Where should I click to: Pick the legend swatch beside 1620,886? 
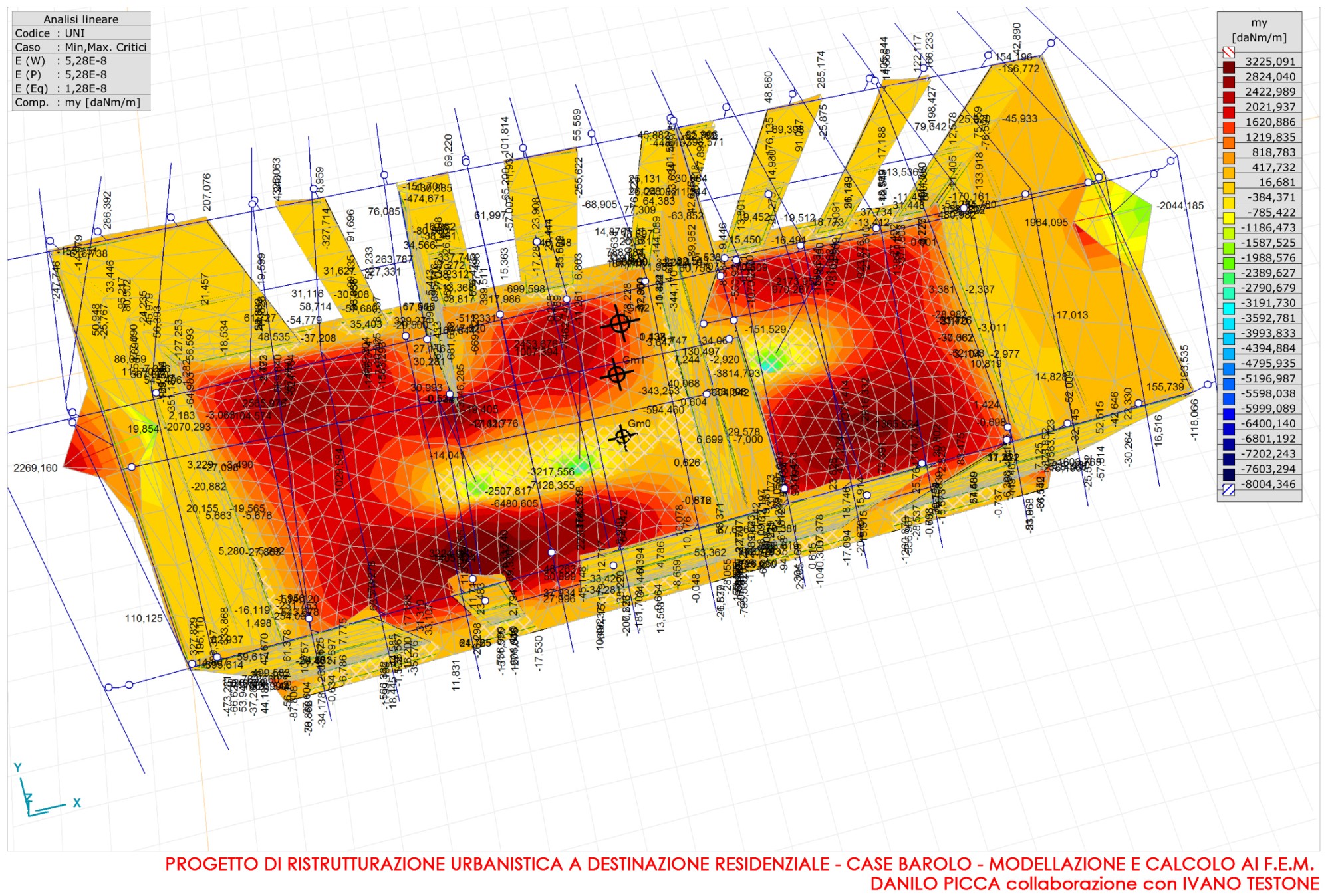click(1228, 128)
